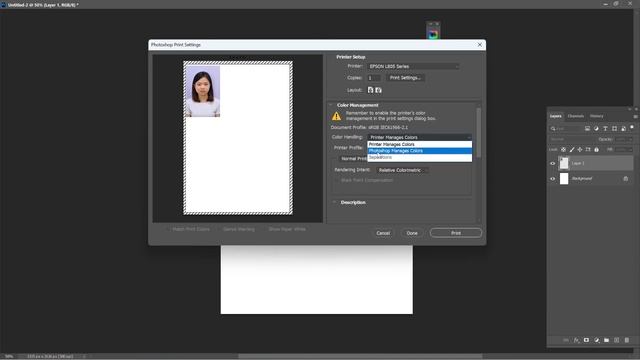Filter layers by smart objects icon
The height and width of the screenshot is (360, 640).
point(623,129)
